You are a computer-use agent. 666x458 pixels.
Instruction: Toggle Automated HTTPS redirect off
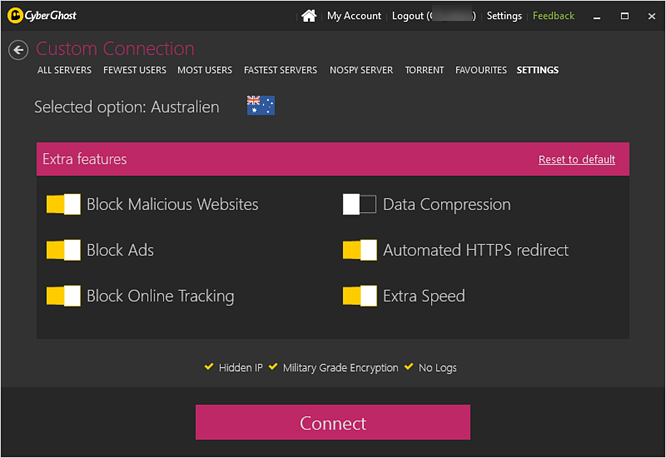click(359, 250)
